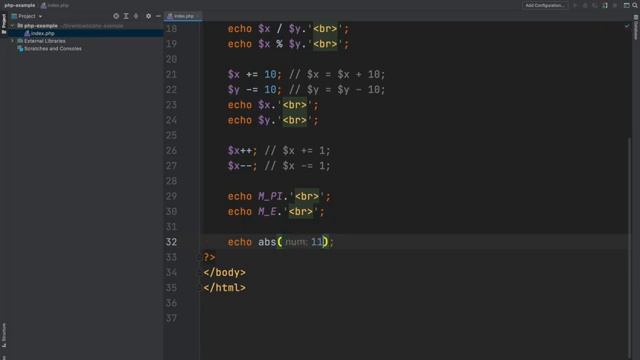
Task: Select index.php in the project tree
Action: pyautogui.click(x=42, y=33)
